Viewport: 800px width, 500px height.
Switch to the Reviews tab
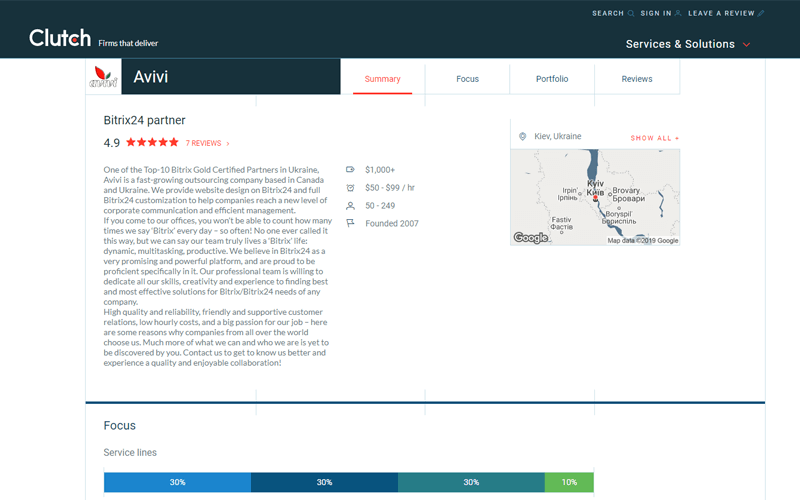coord(637,79)
